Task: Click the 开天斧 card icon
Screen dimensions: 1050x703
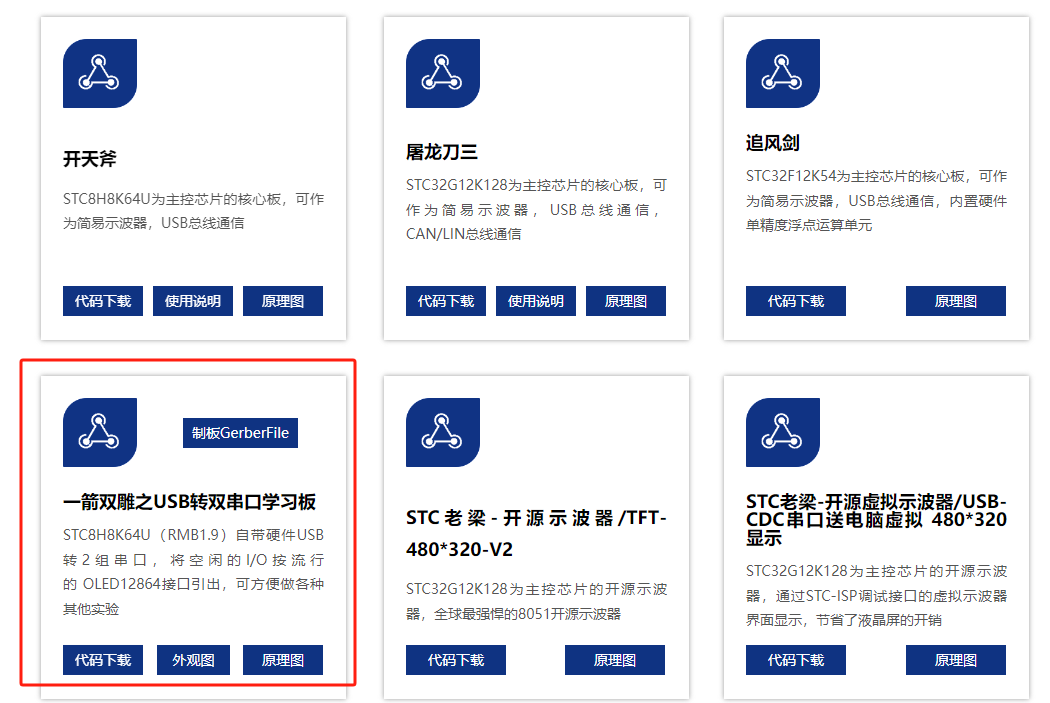Action: [100, 73]
